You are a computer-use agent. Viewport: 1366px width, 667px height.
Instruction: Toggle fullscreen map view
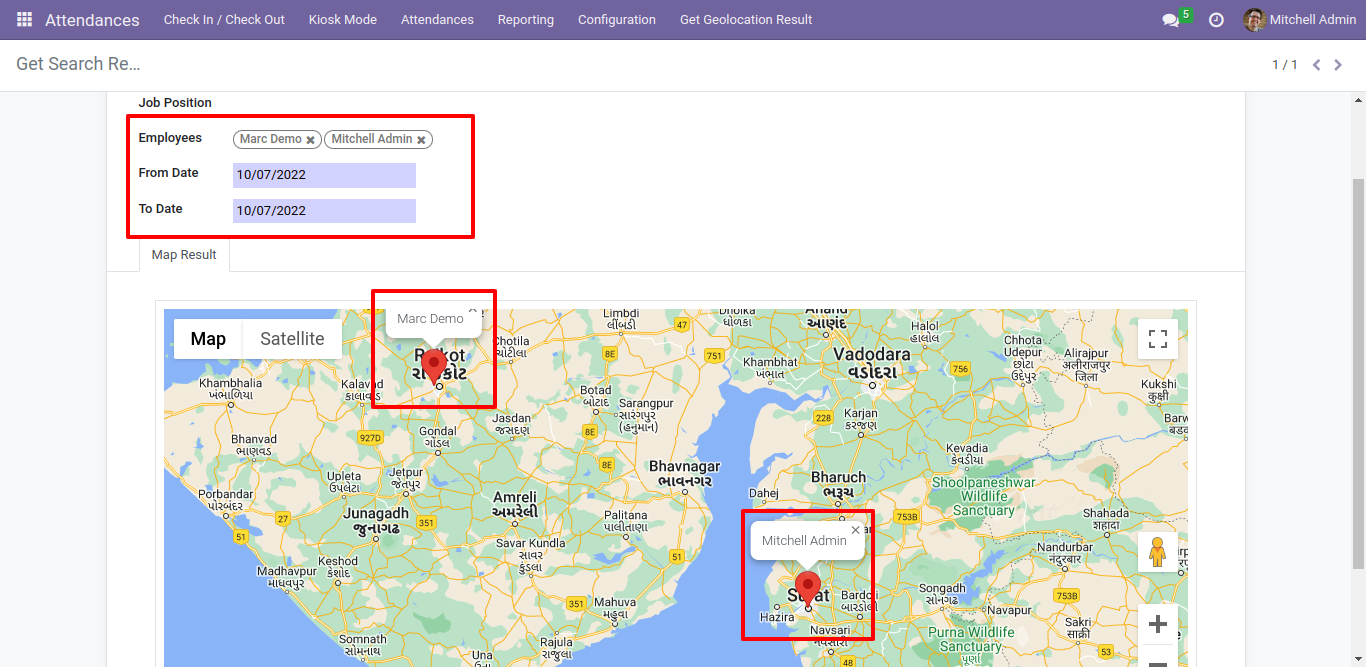point(1158,339)
